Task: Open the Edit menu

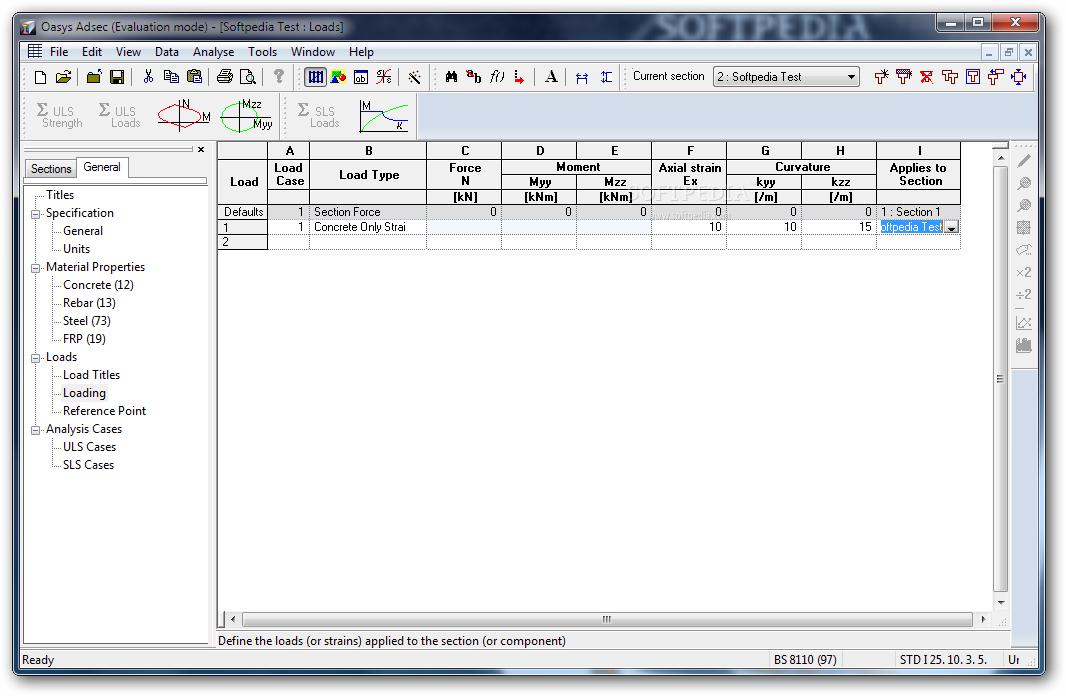Action: tap(92, 52)
